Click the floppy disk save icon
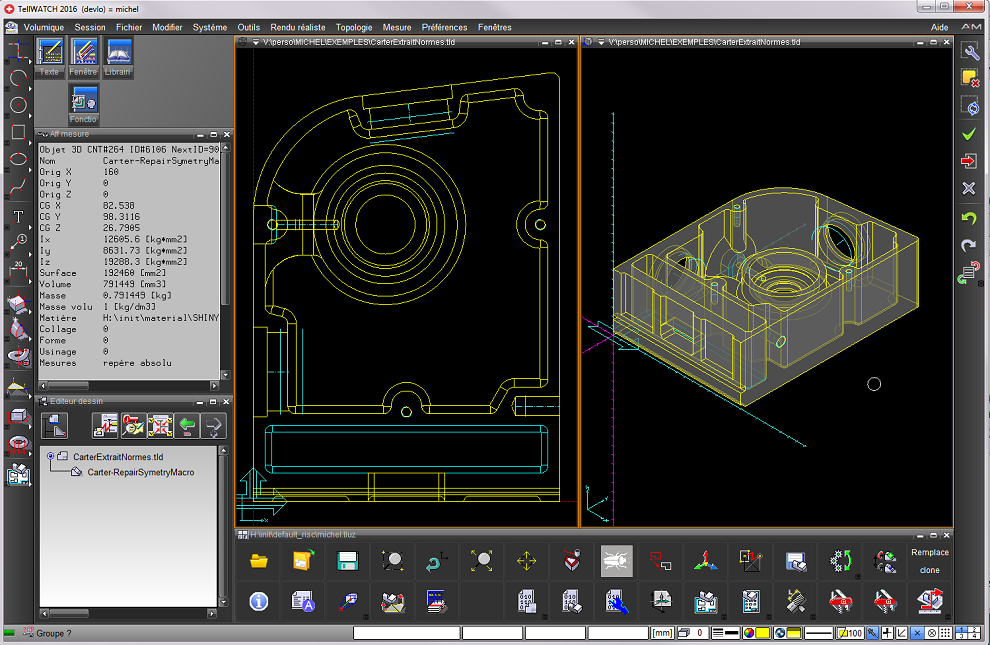 pos(348,562)
